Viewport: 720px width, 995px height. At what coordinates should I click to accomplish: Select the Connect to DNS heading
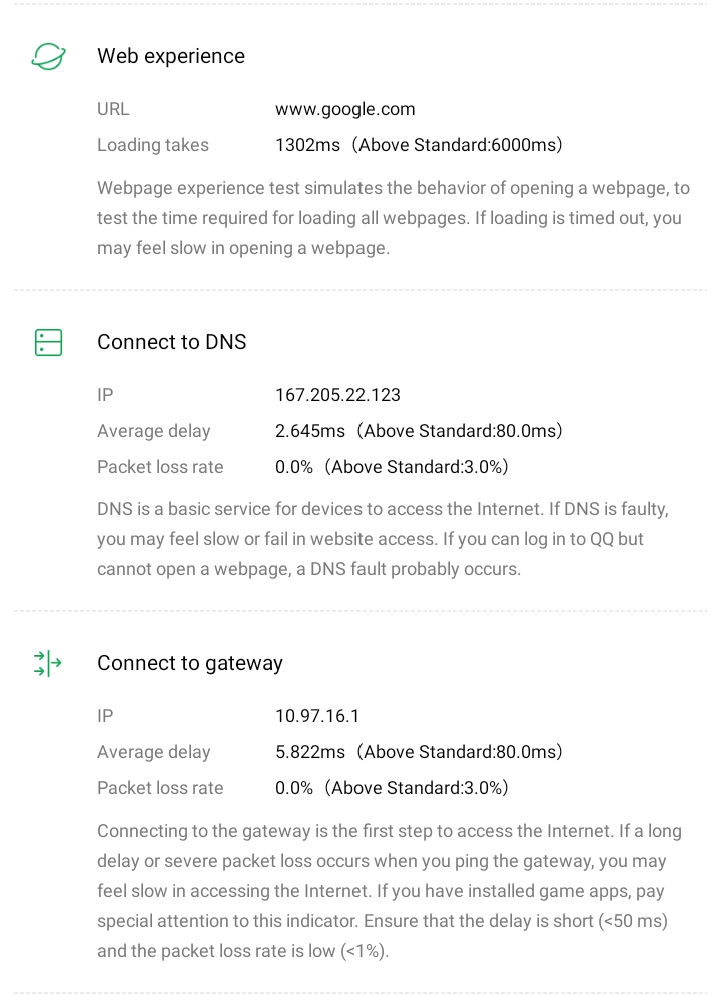(x=171, y=342)
